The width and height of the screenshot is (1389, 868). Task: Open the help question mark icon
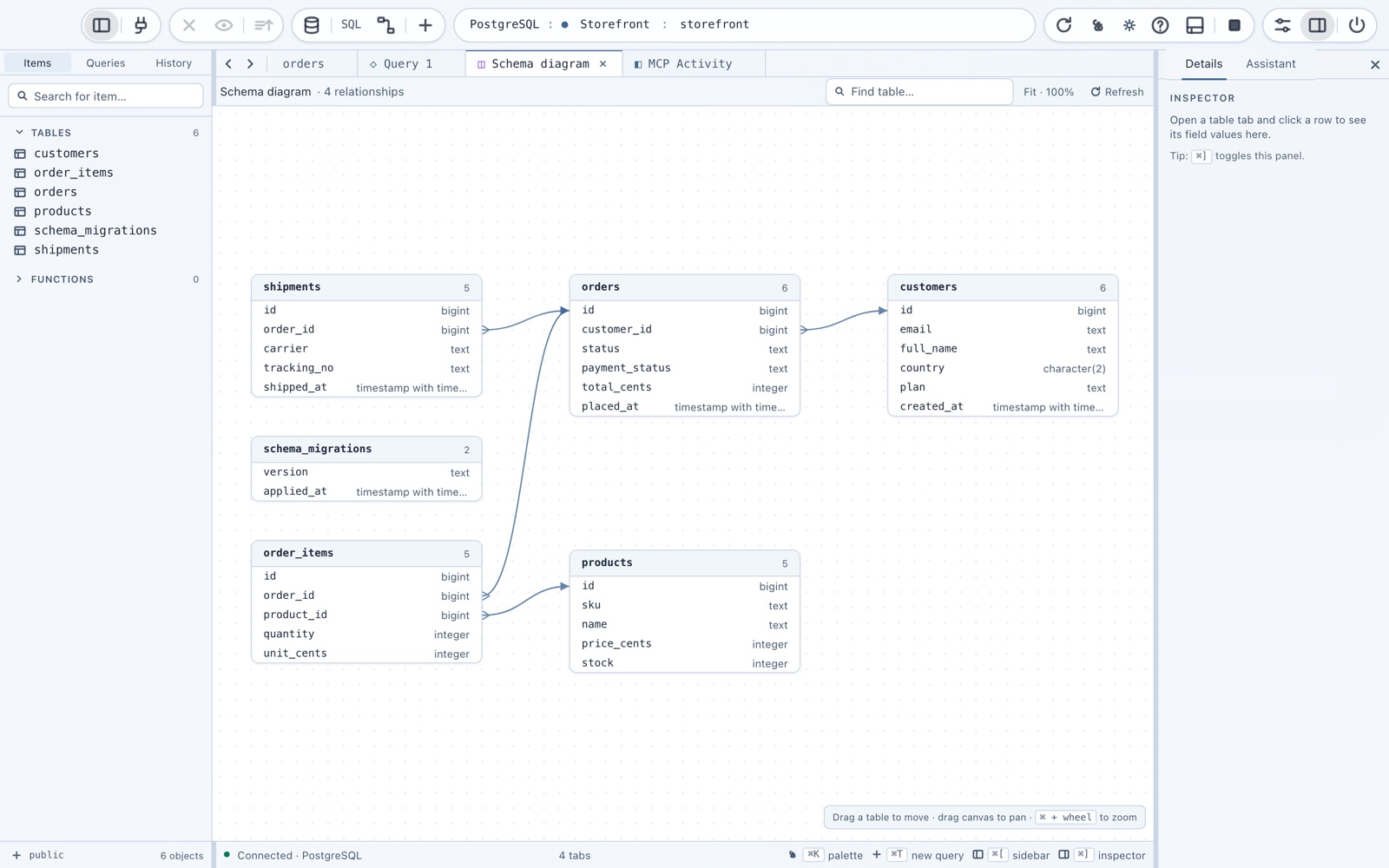(x=1160, y=25)
